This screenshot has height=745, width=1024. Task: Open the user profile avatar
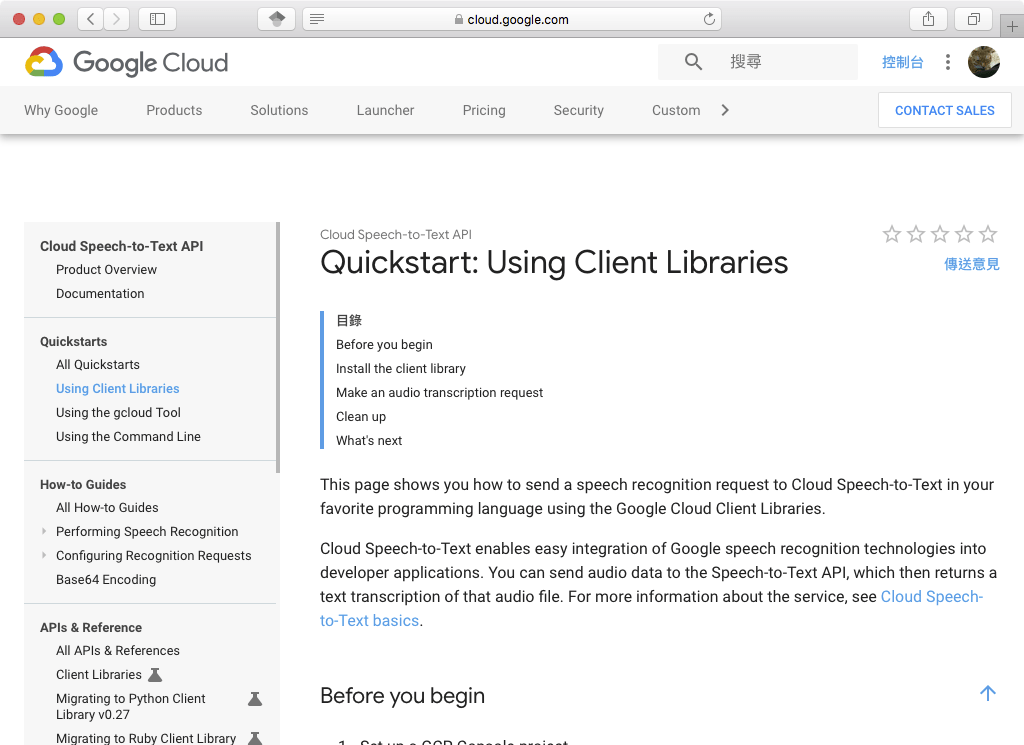coord(984,62)
